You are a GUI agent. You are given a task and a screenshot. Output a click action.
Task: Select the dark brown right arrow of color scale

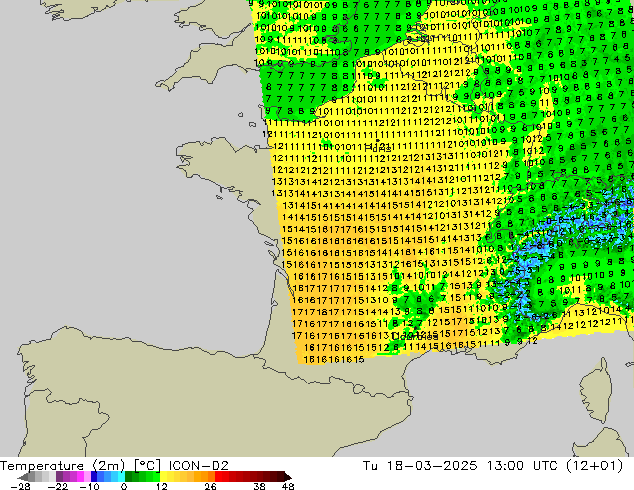click(288, 477)
